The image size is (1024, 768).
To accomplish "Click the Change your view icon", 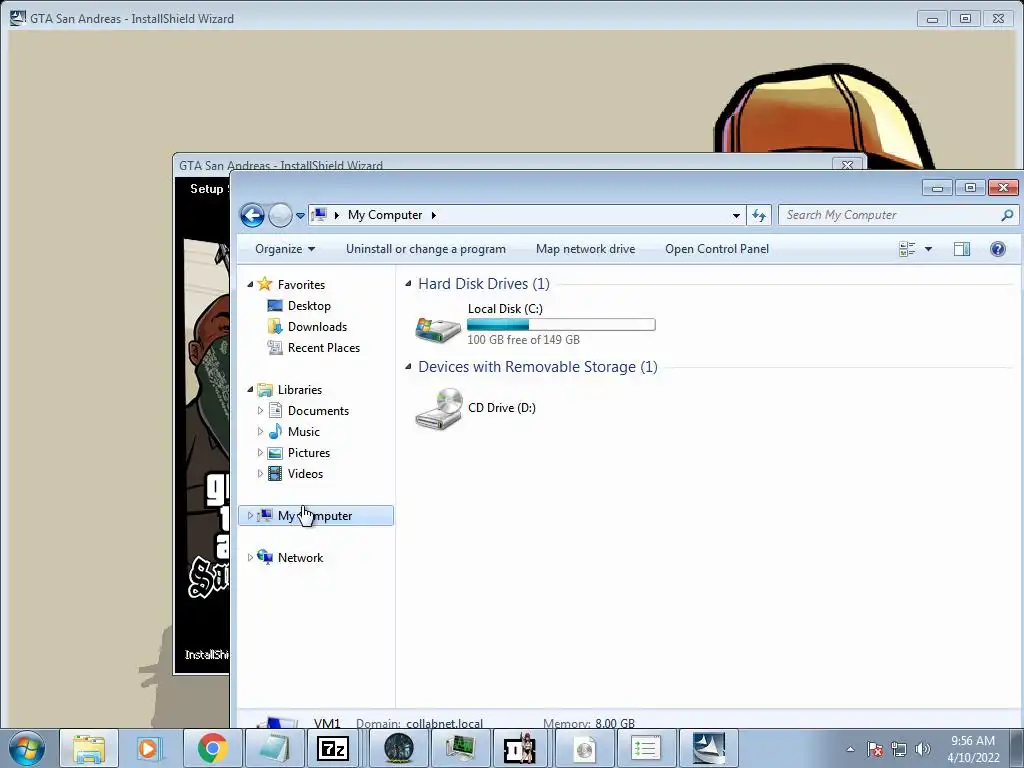I will pyautogui.click(x=907, y=249).
